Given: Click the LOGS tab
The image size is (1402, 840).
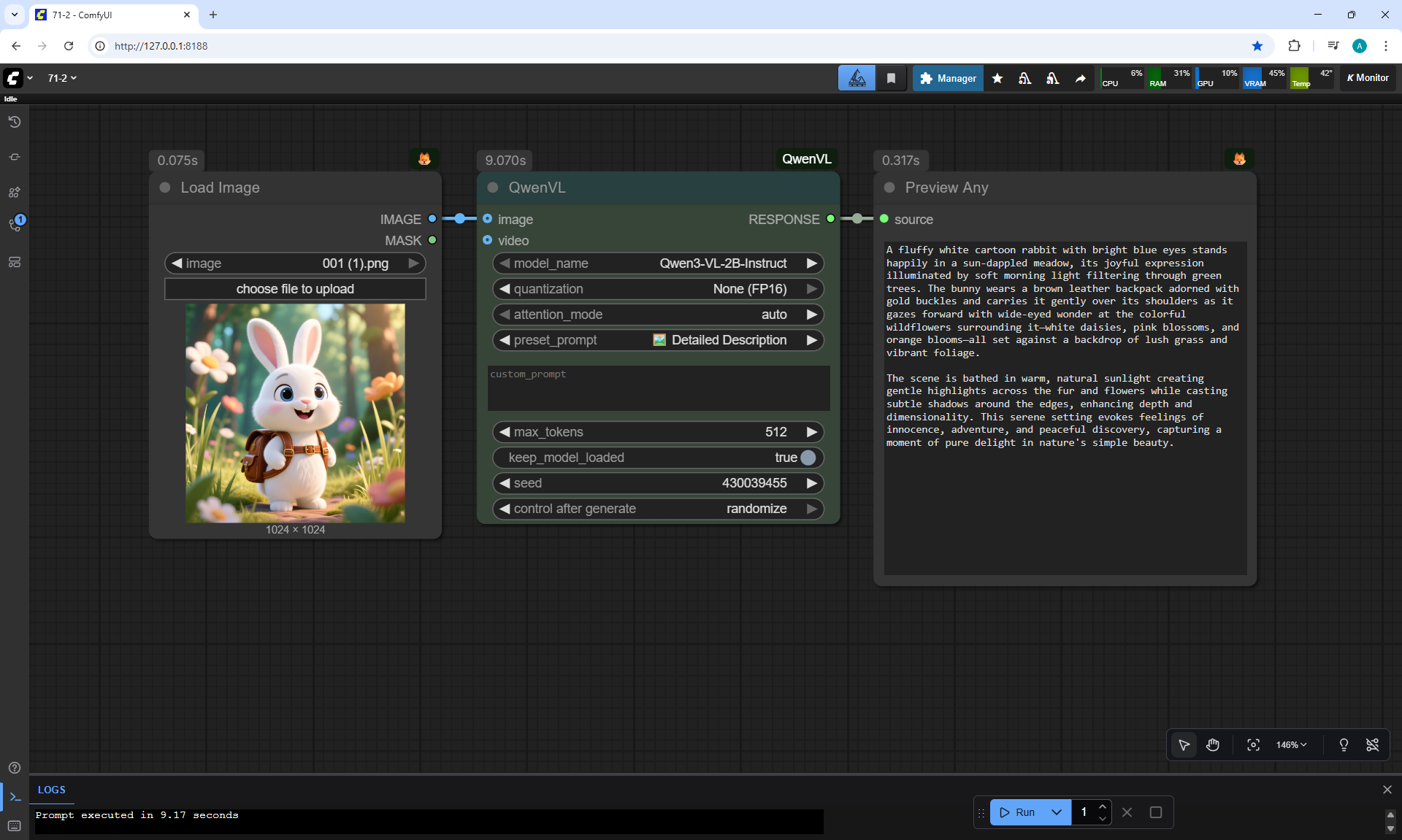Looking at the screenshot, I should coord(51,790).
